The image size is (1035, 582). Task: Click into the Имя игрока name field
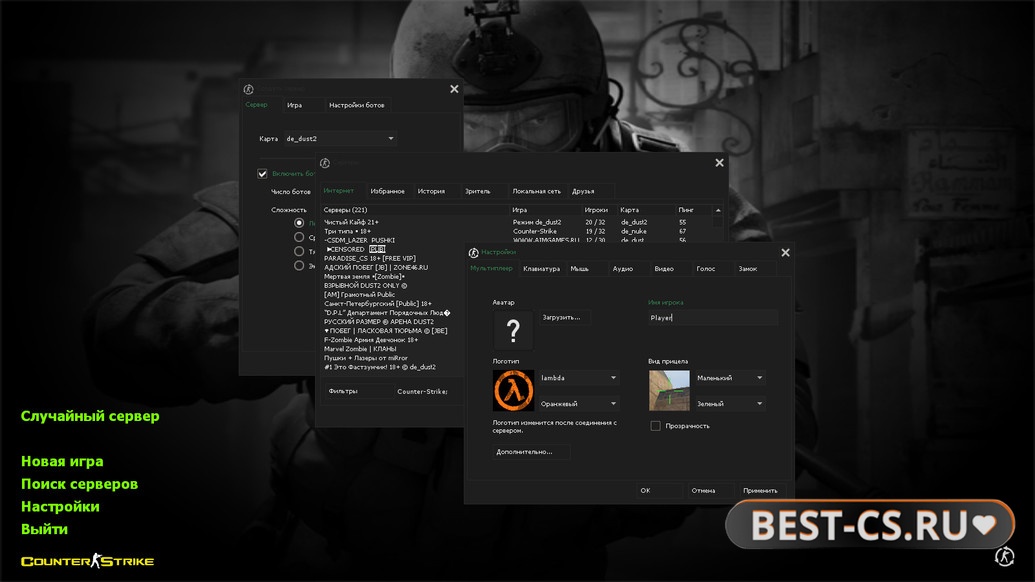coord(712,317)
